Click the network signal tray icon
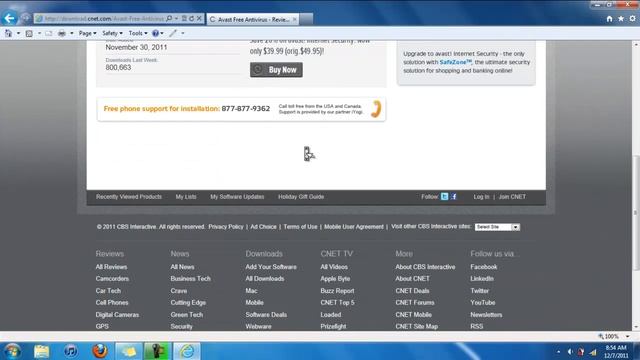 click(593, 352)
